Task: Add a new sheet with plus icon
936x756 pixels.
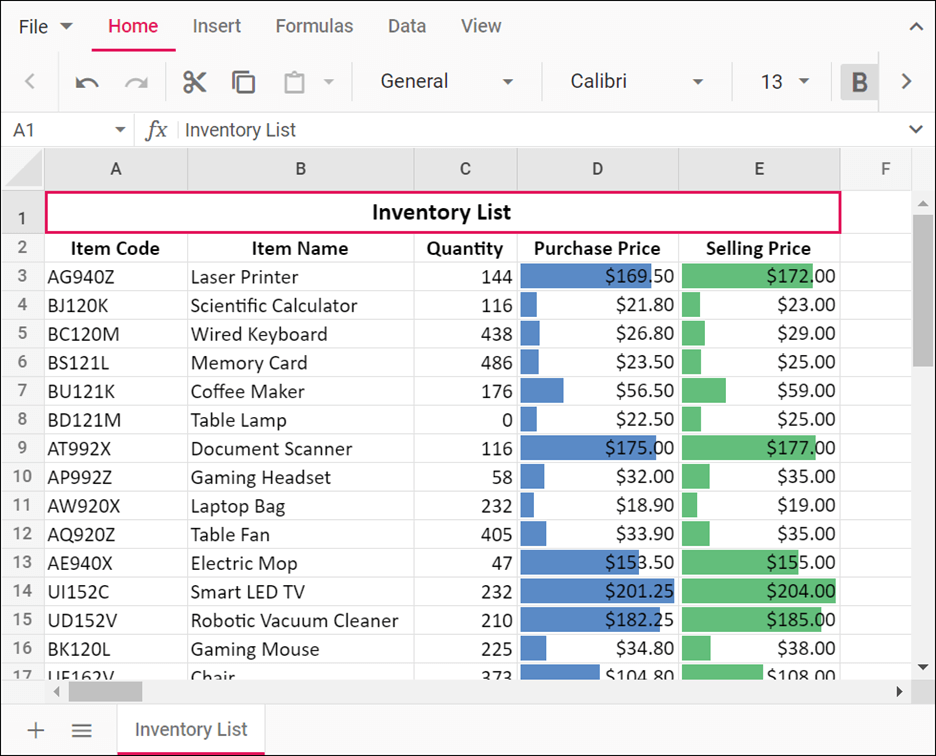Action: click(36, 730)
